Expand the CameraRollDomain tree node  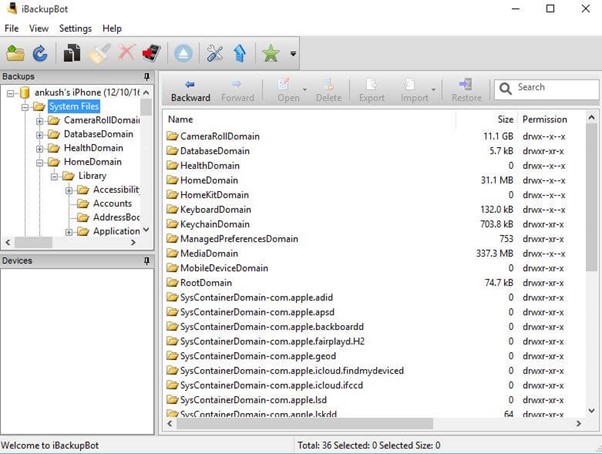40,121
